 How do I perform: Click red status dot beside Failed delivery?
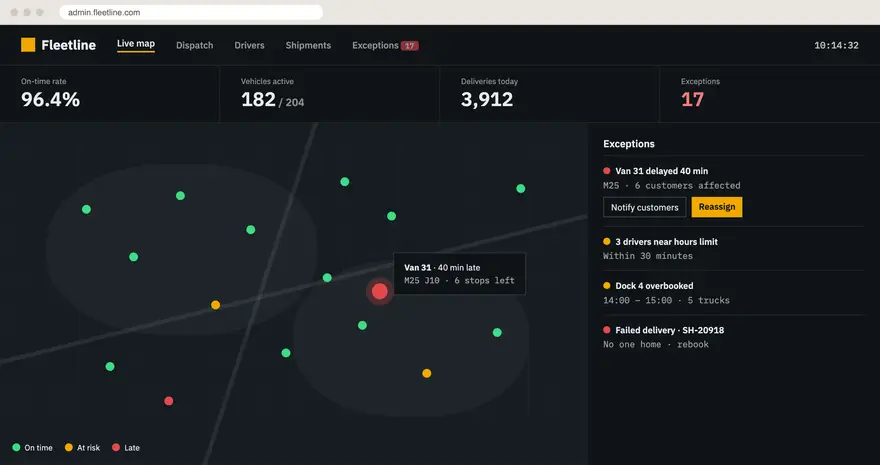(607, 330)
